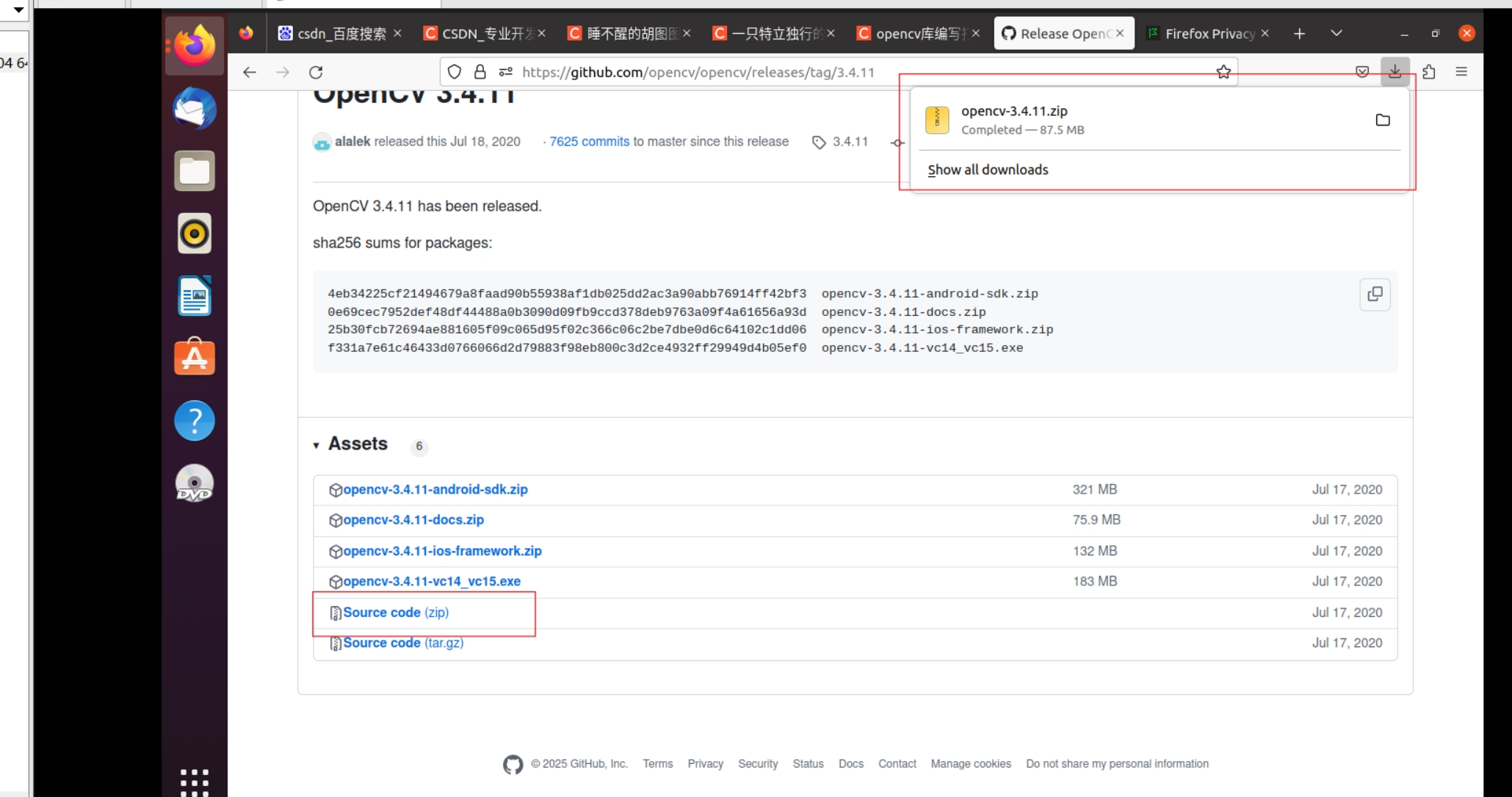Reload the current page
Image resolution: width=1512 pixels, height=797 pixels.
click(x=316, y=72)
